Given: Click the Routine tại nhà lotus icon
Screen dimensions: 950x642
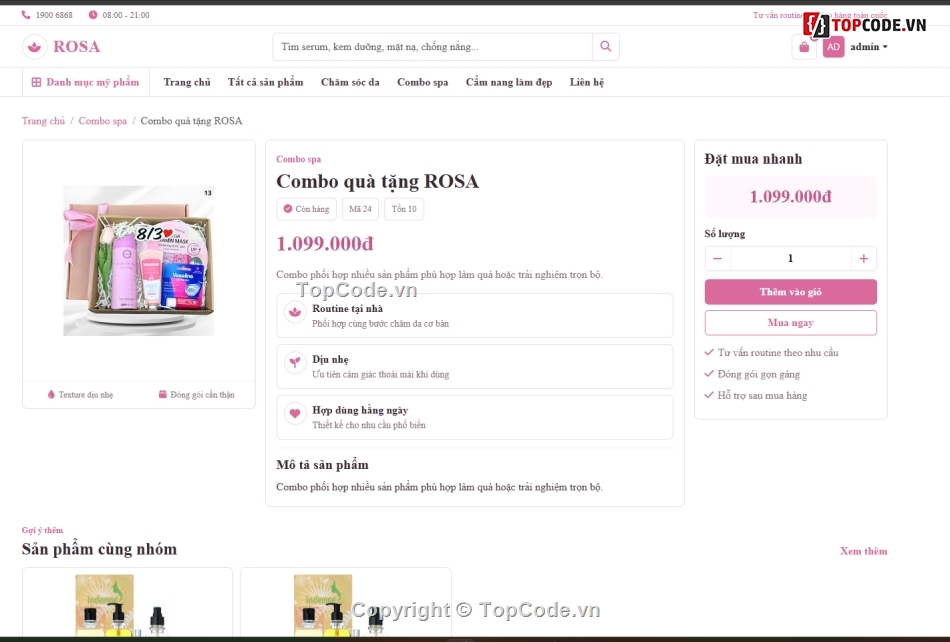Looking at the screenshot, I should point(295,312).
